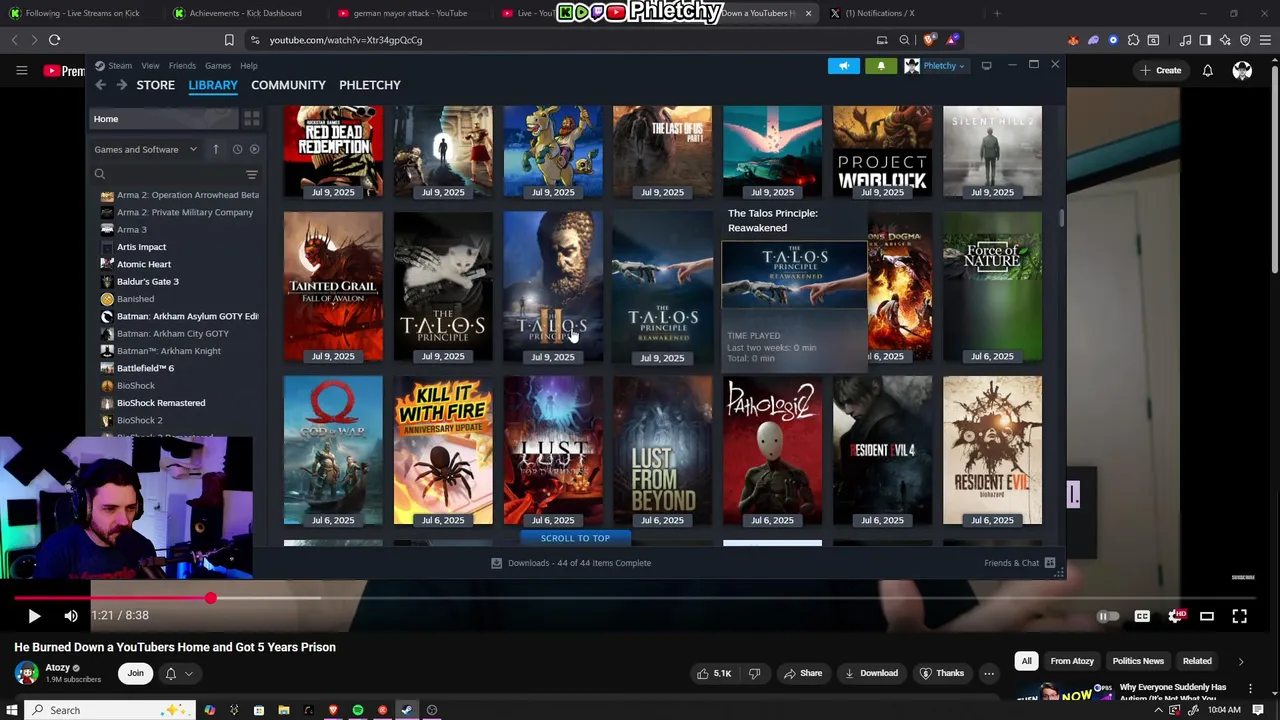
Task: Open YouTube player settings gear
Action: [1175, 616]
